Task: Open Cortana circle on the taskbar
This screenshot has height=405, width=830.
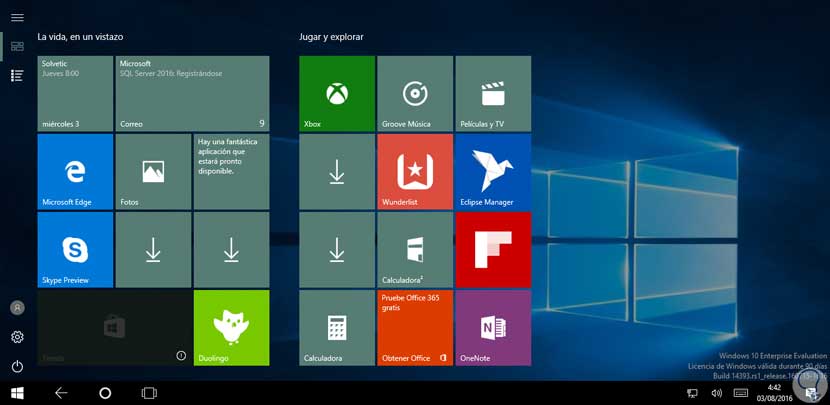Action: (105, 393)
